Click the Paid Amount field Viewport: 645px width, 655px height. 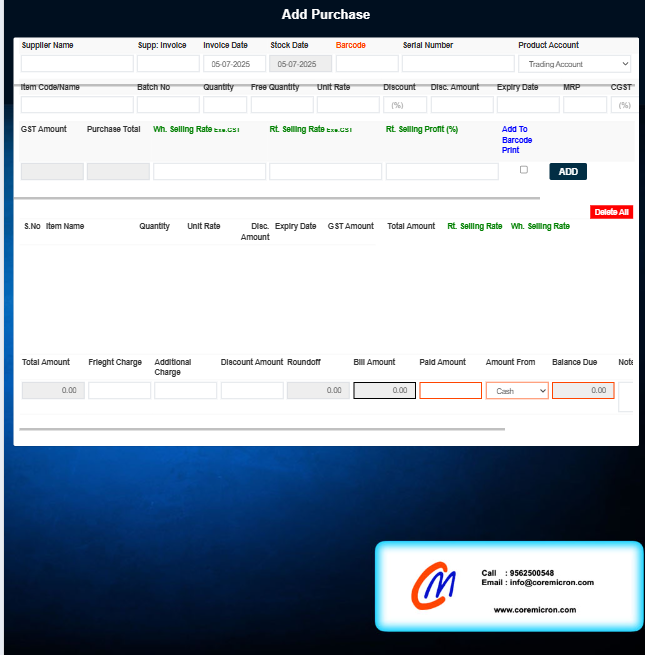(x=450, y=391)
